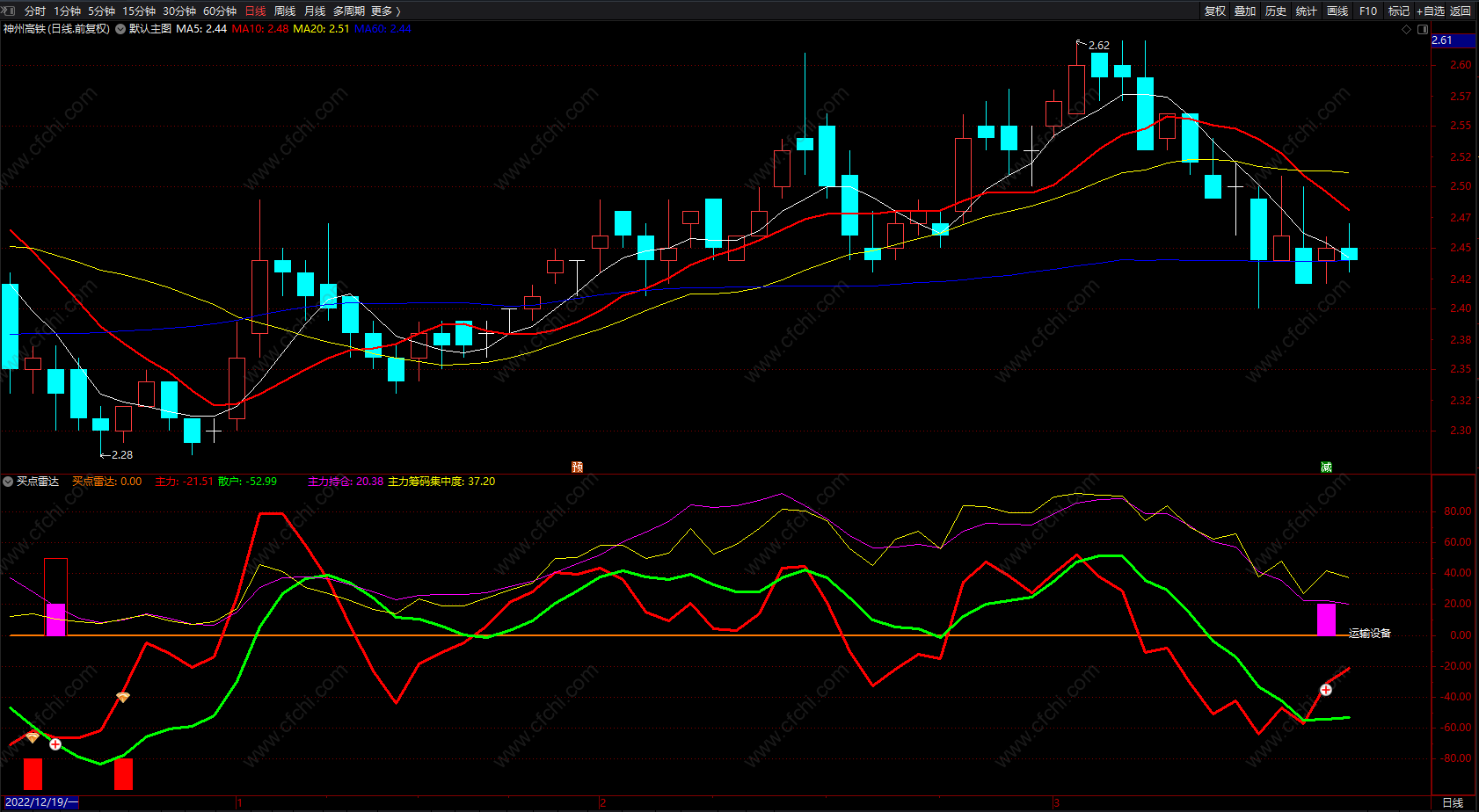Click the 2.28 low price label
Viewport: 1479px width, 812px height.
[122, 454]
